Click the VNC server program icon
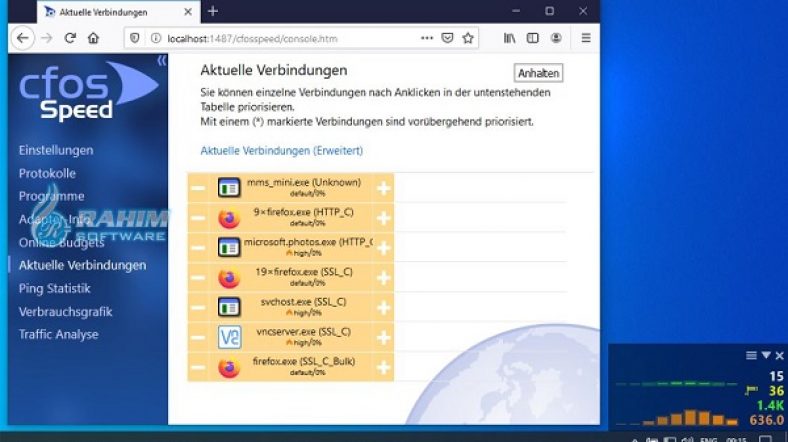The height and width of the screenshot is (442, 788). click(229, 337)
